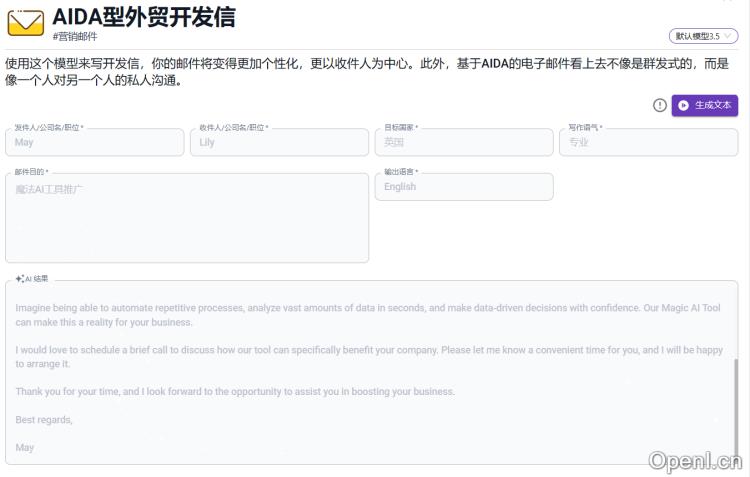Select the 目标国家 field
The height and width of the screenshot is (477, 750).
pos(463,143)
